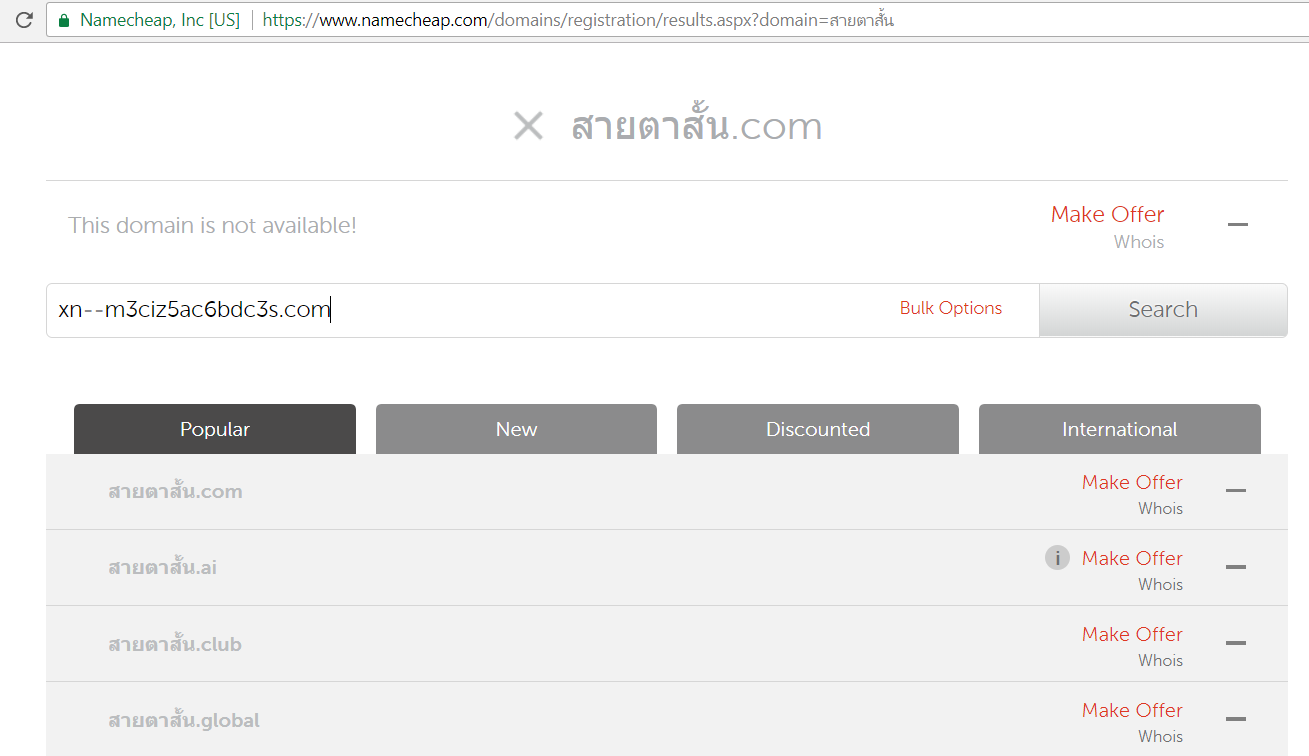Click minus icon on สายตาสั้น.com list row
The width and height of the screenshot is (1309, 756).
1236,490
